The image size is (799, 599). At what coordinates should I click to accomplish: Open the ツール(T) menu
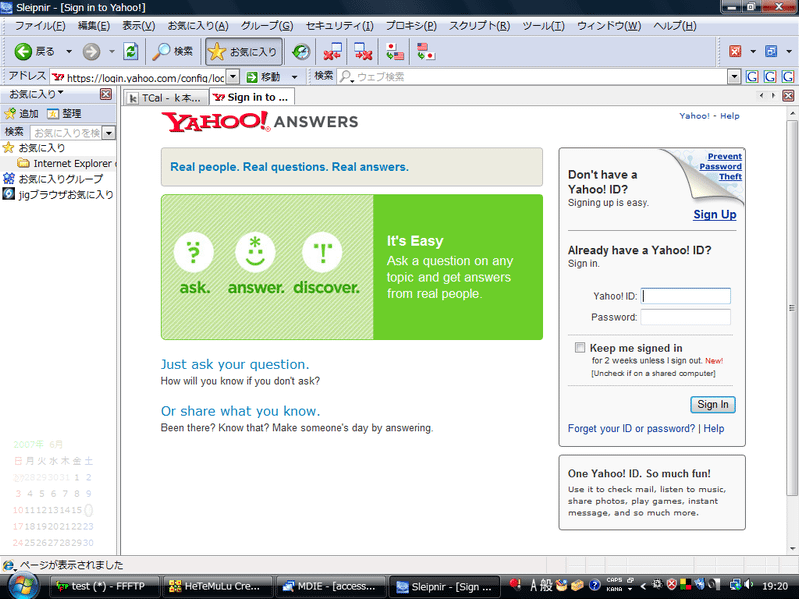543,25
